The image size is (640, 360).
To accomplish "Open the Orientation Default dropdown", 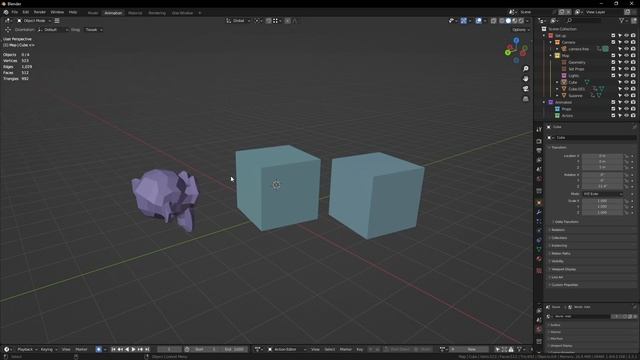I will (53, 30).
